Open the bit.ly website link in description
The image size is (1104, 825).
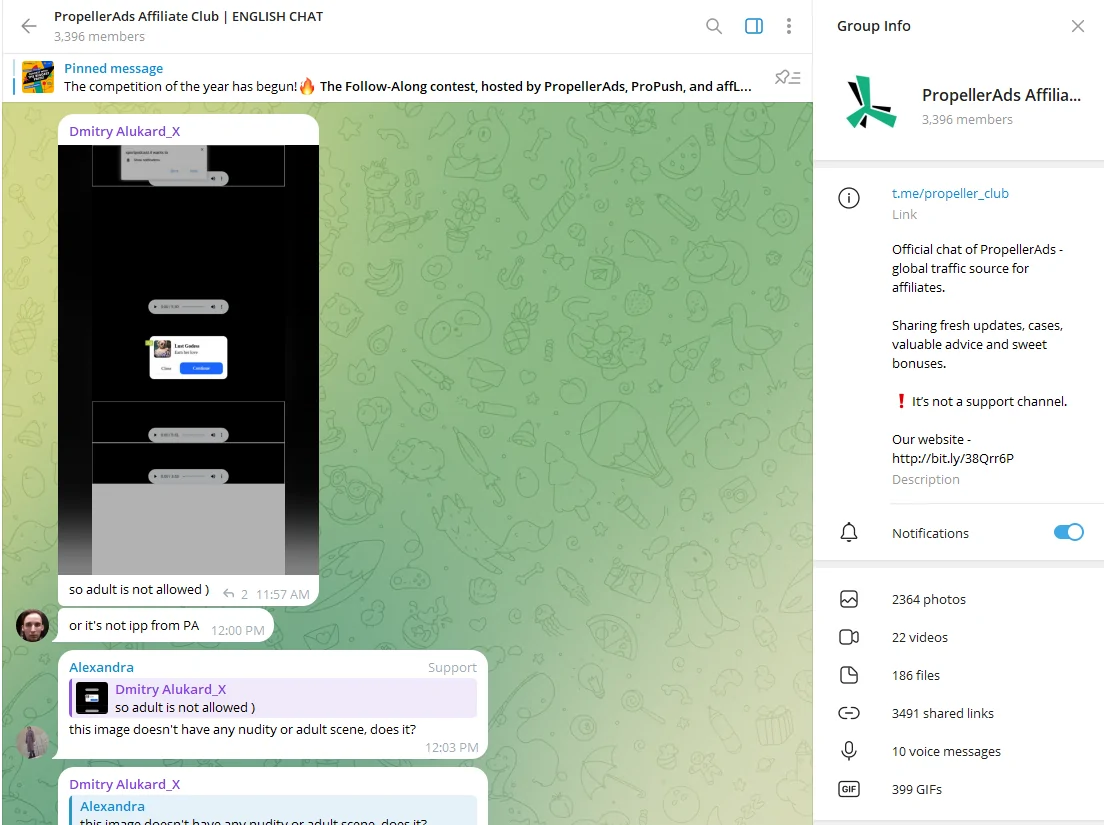pos(953,459)
